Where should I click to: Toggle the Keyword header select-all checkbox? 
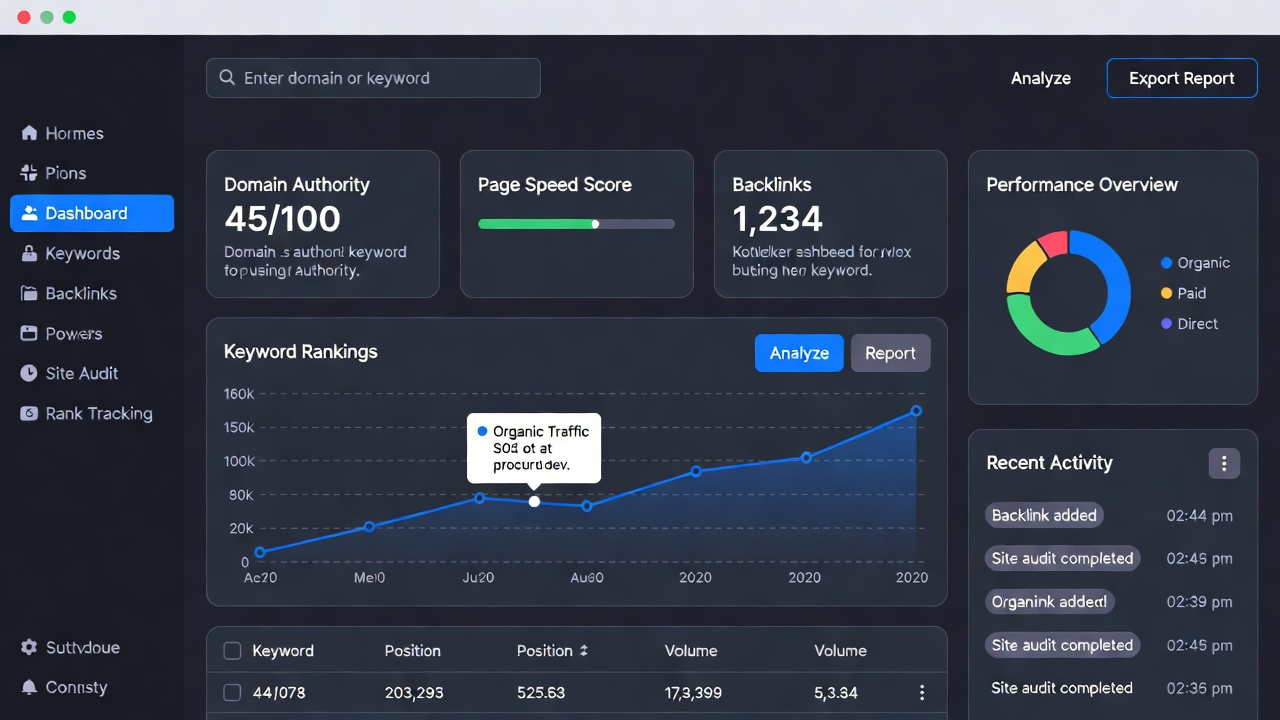(232, 651)
